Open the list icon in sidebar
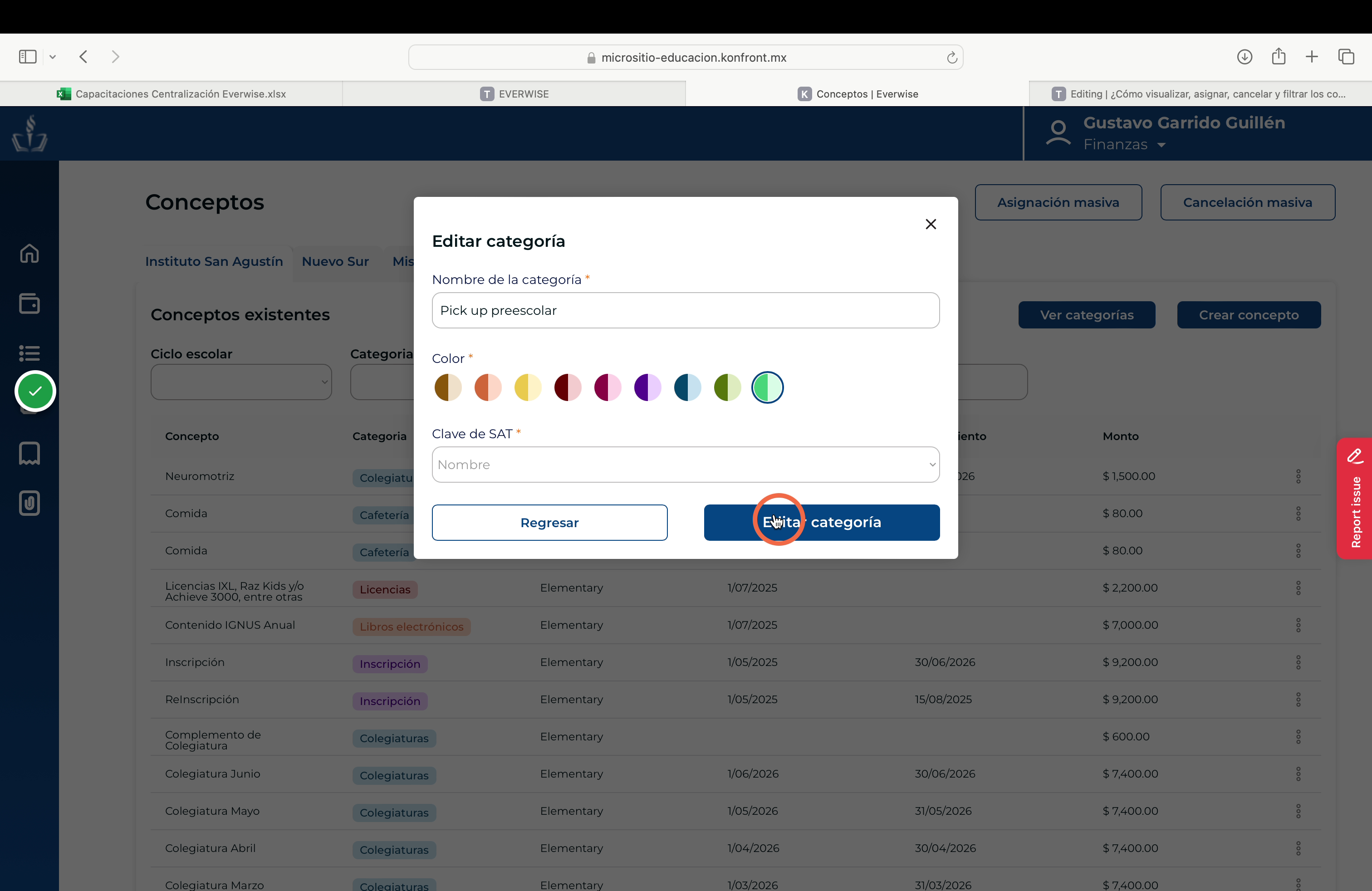 [29, 352]
